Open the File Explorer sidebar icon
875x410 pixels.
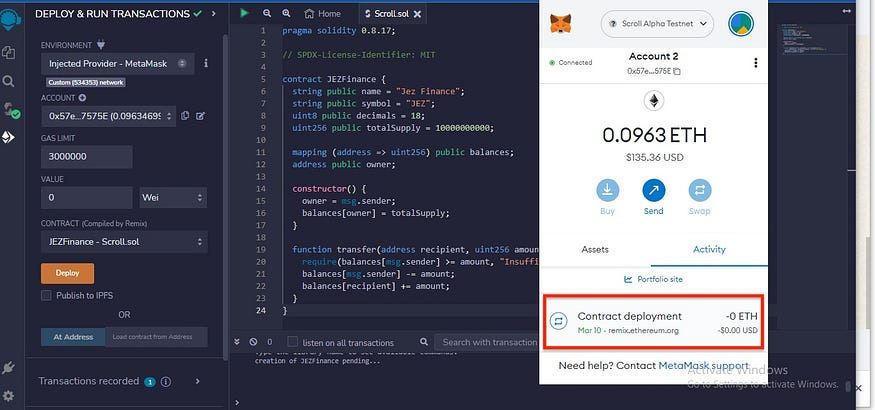8,53
